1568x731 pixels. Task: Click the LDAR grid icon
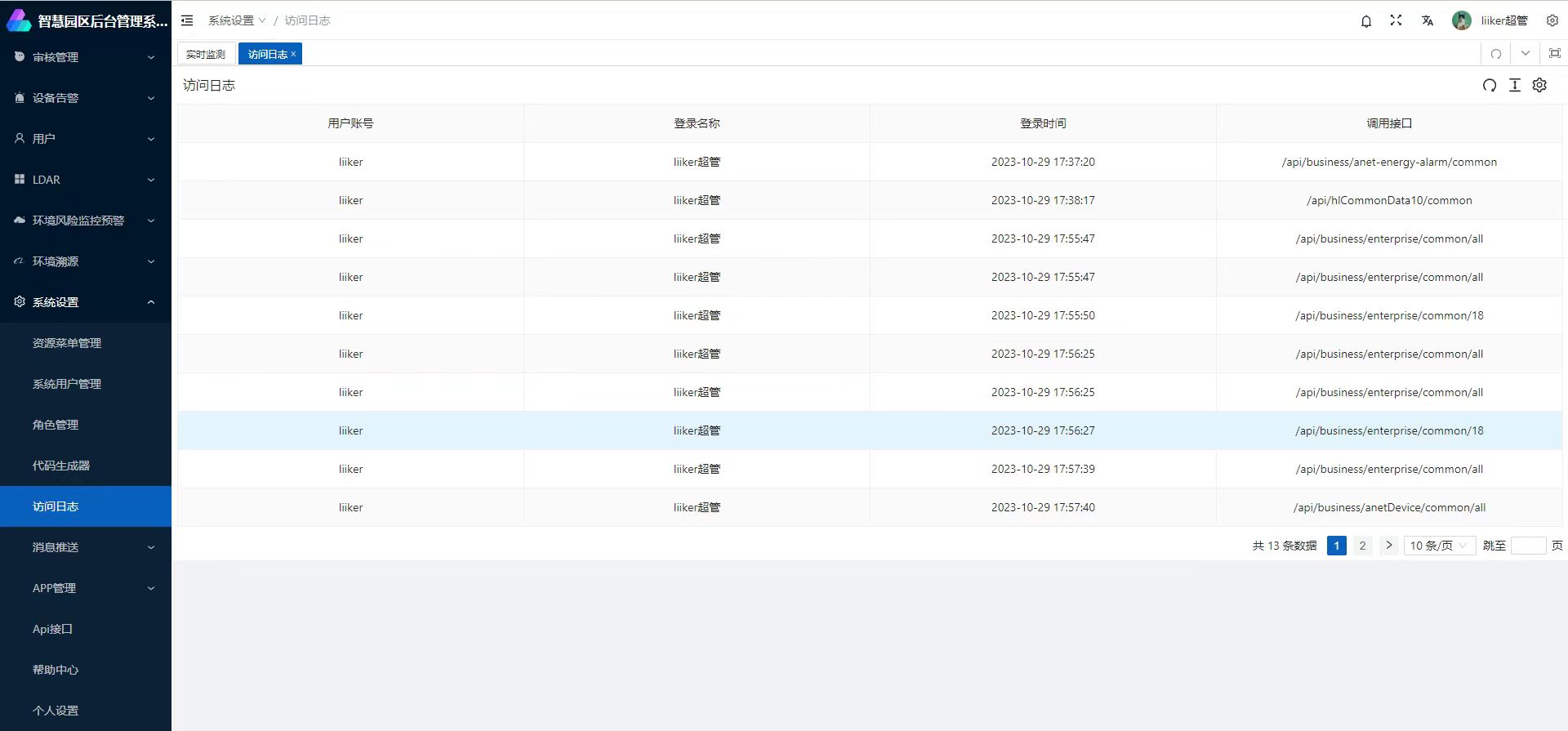(20, 179)
